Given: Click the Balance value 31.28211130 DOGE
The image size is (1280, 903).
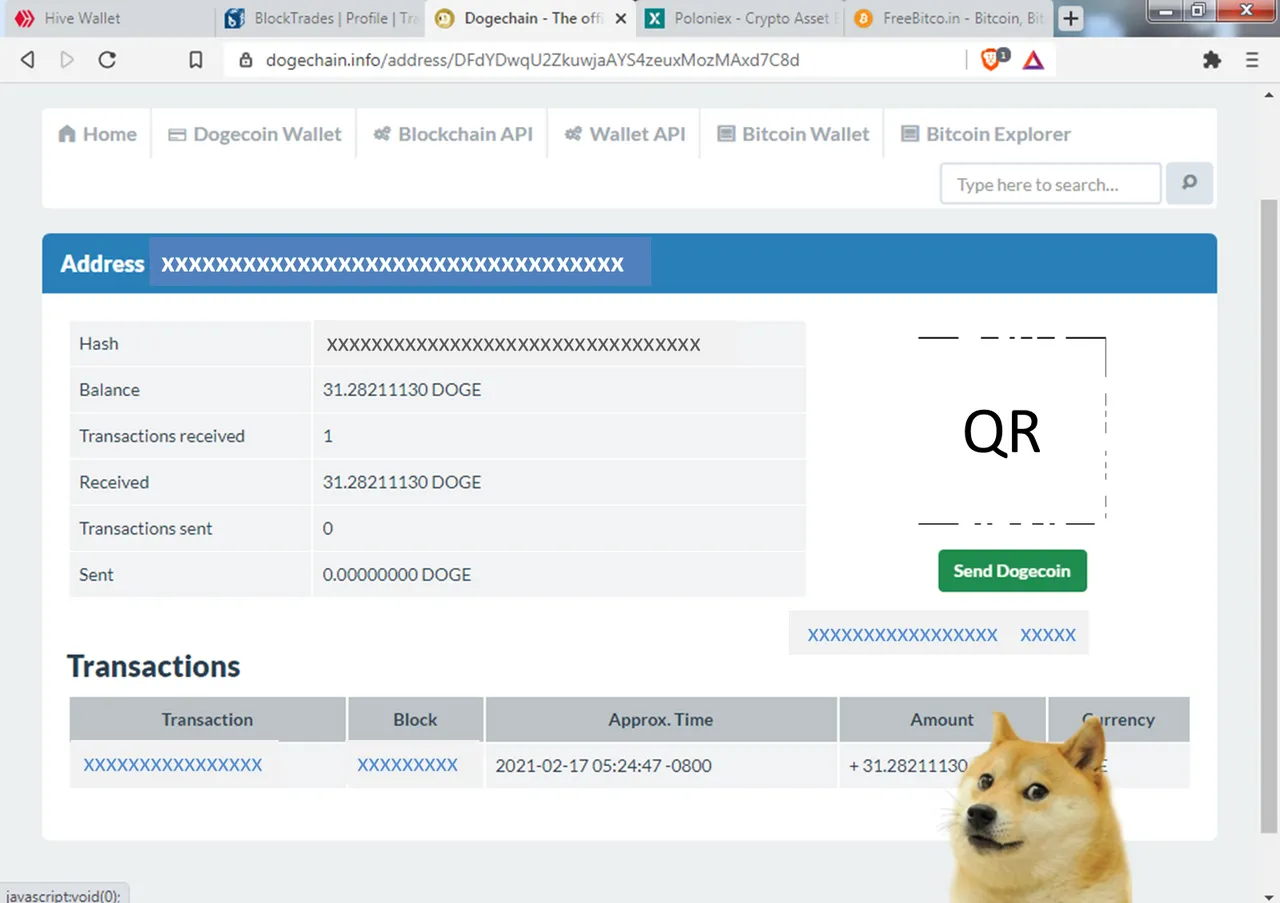Looking at the screenshot, I should tap(402, 390).
